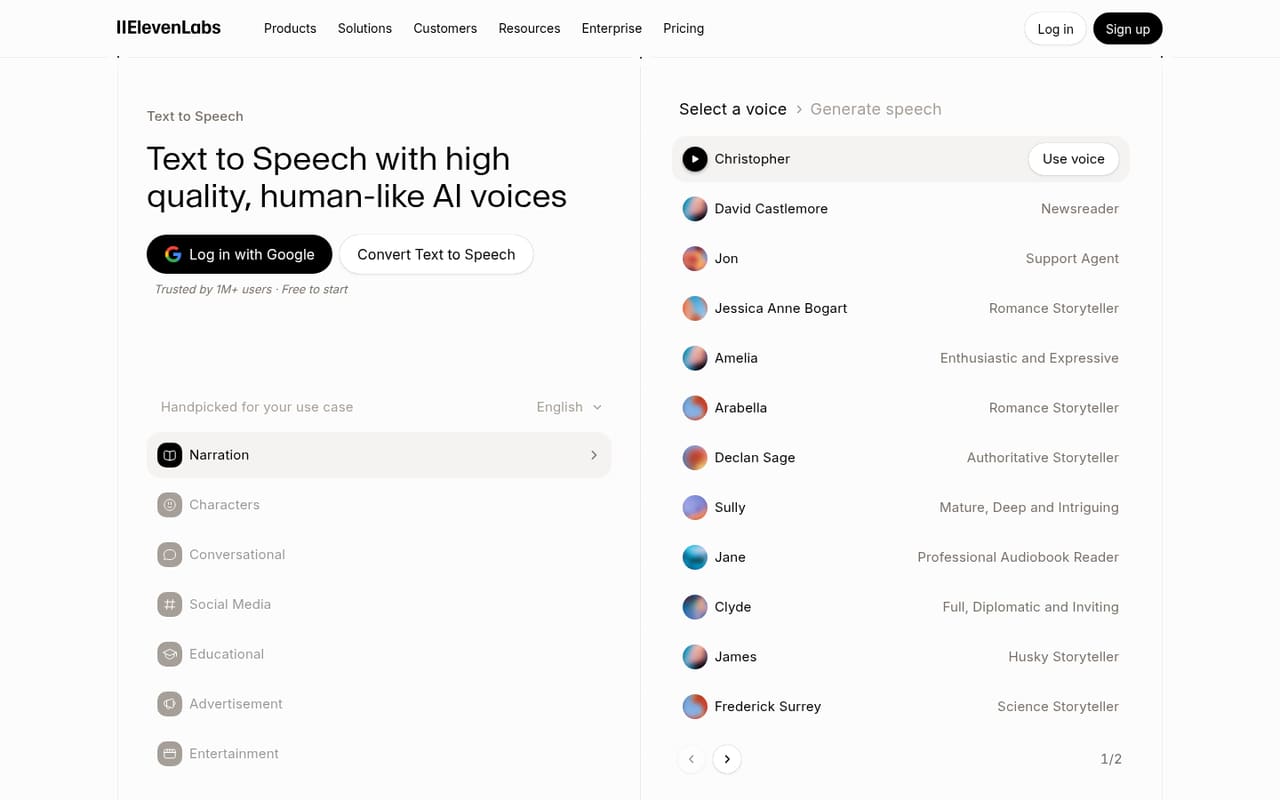Choose the Conversational chat bubble icon
Image resolution: width=1280 pixels, height=800 pixels.
point(170,555)
